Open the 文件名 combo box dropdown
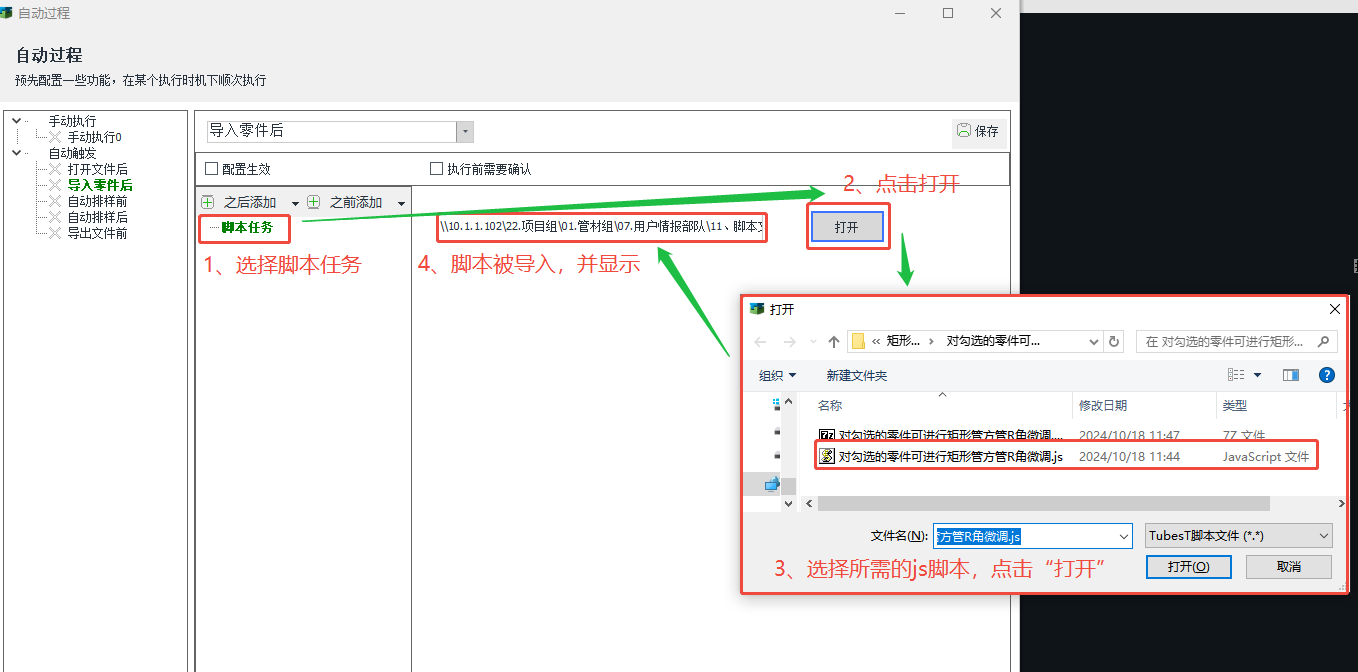Screen dimensions: 1358x672 [1123, 536]
